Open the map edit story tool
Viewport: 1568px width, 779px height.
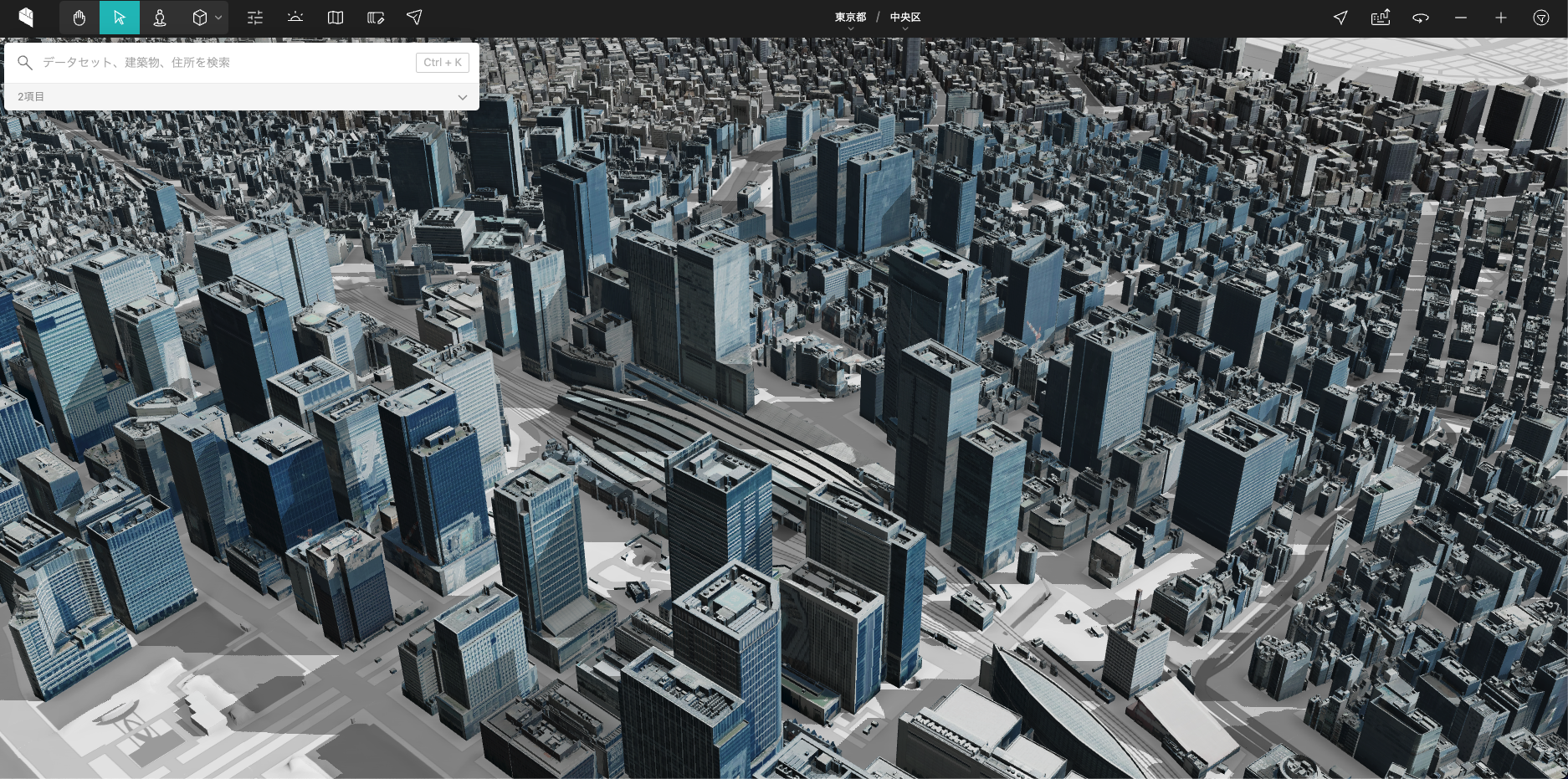click(376, 18)
